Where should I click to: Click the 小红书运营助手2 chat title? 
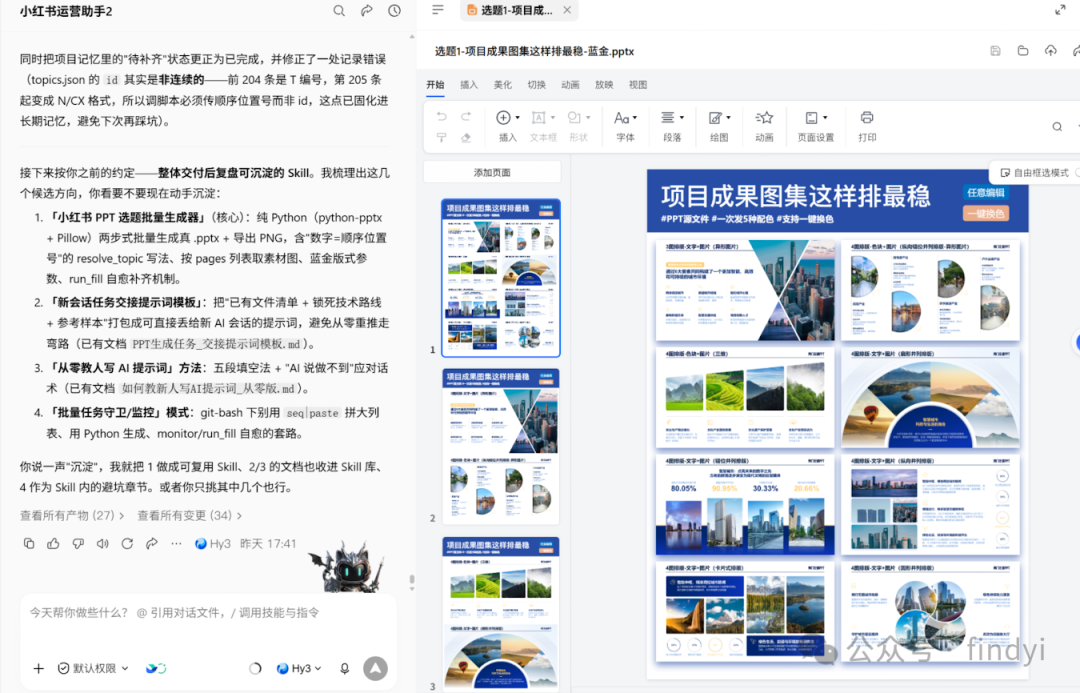pyautogui.click(x=66, y=12)
